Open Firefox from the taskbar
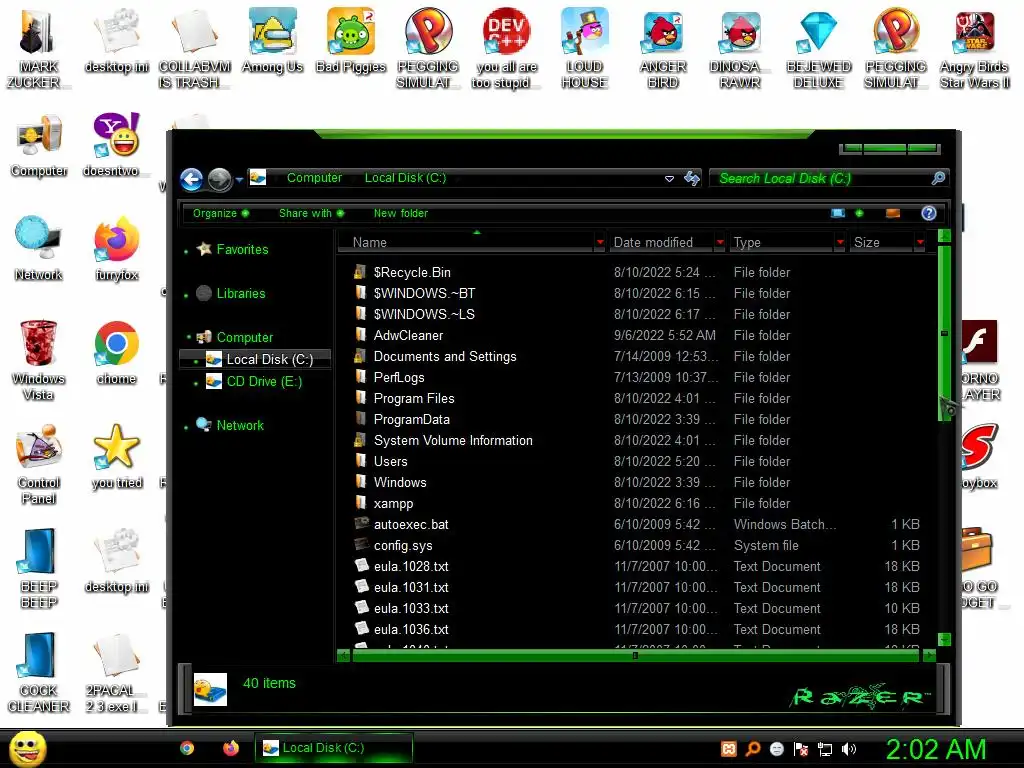 coord(231,748)
